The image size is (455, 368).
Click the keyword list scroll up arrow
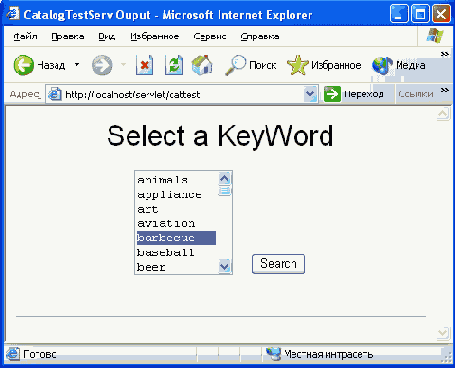[x=225, y=179]
